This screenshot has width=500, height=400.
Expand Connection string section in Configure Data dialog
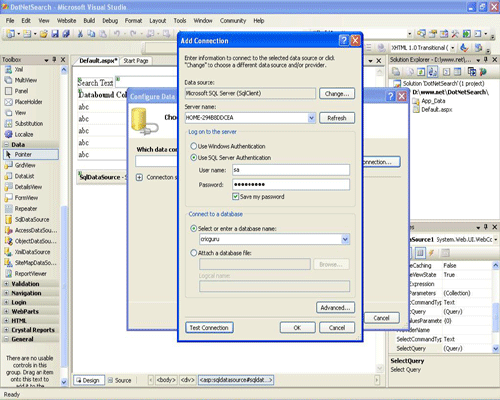(x=139, y=177)
